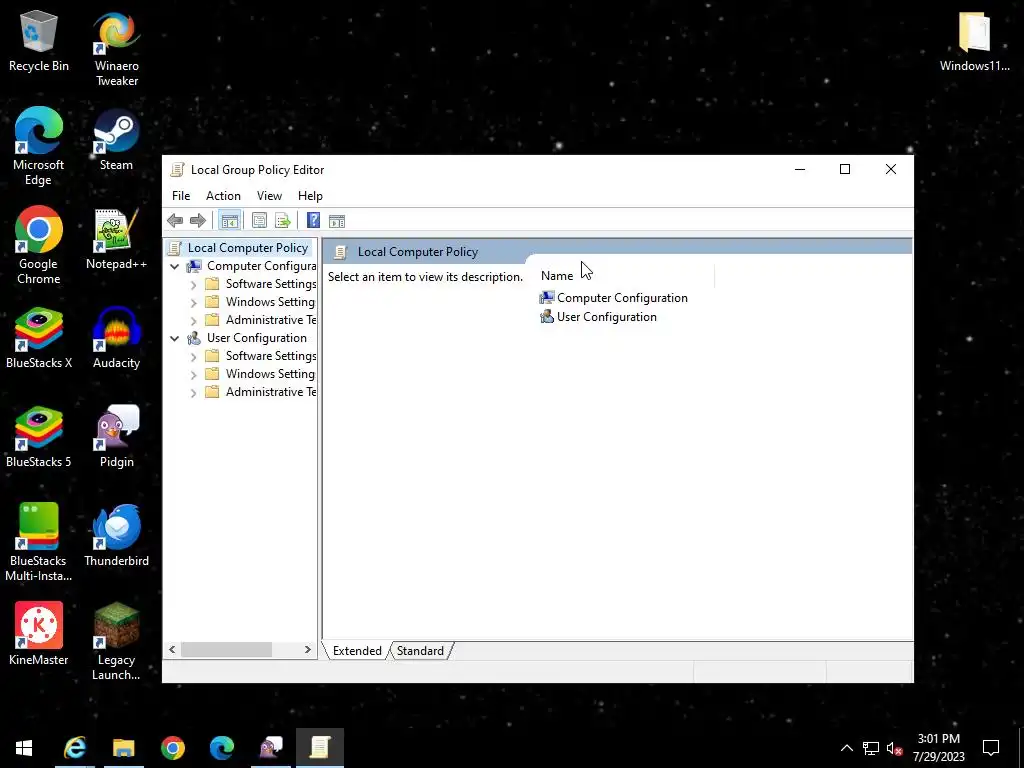Switch to the Standard tab
The width and height of the screenshot is (1024, 768).
point(420,650)
